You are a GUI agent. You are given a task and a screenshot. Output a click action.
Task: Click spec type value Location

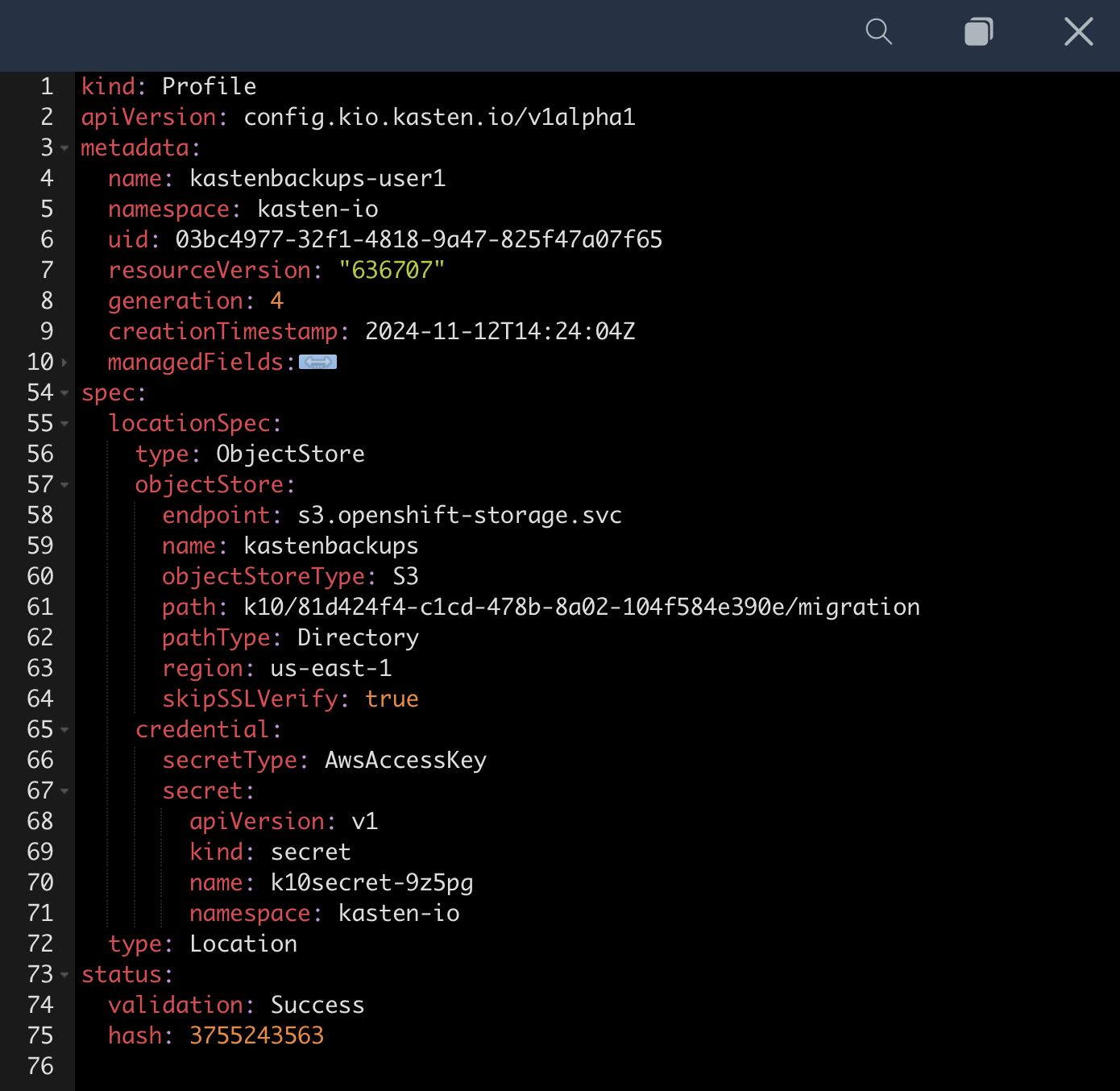(x=243, y=944)
